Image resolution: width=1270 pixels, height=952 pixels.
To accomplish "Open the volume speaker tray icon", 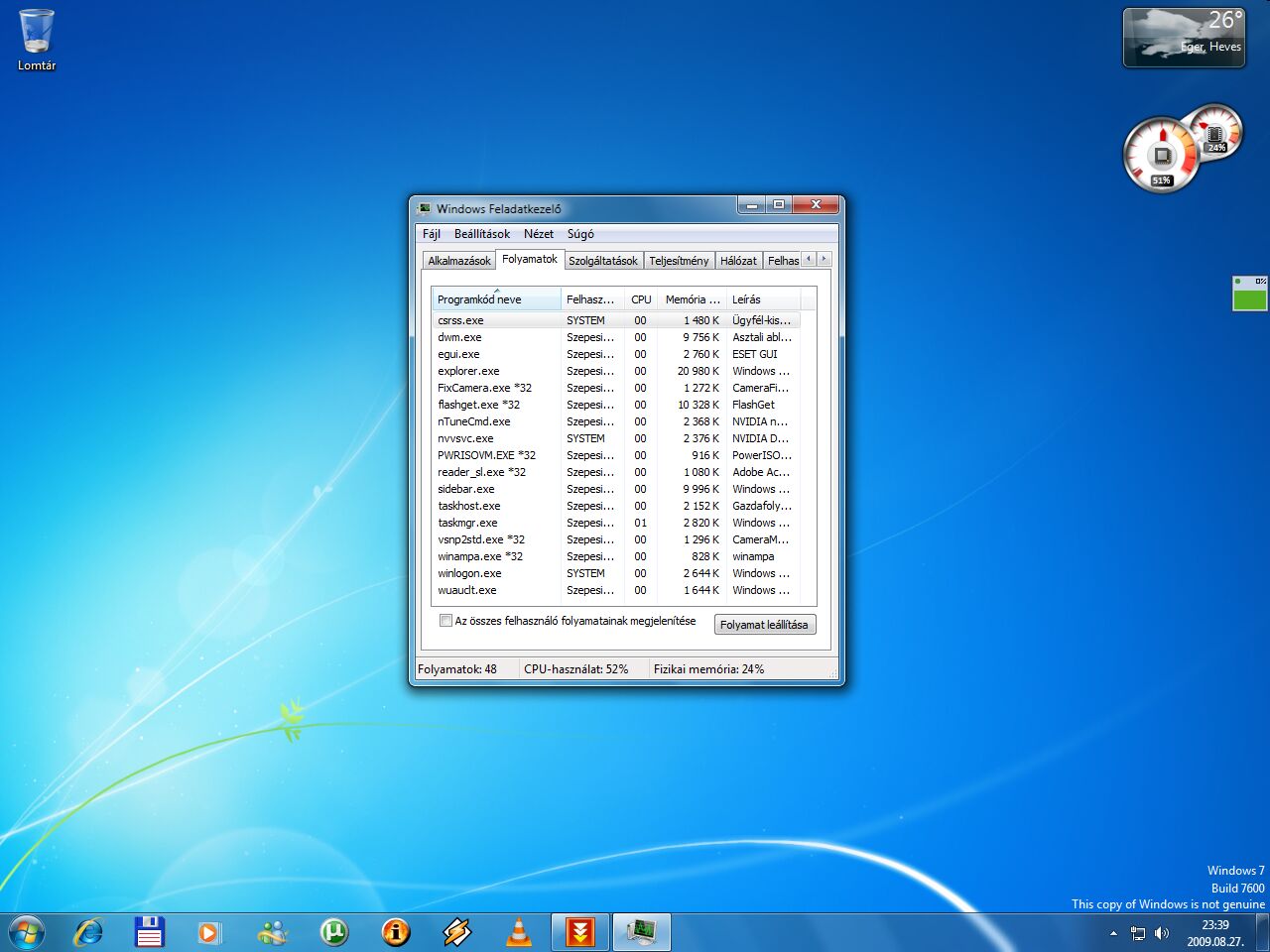I will tap(1162, 933).
